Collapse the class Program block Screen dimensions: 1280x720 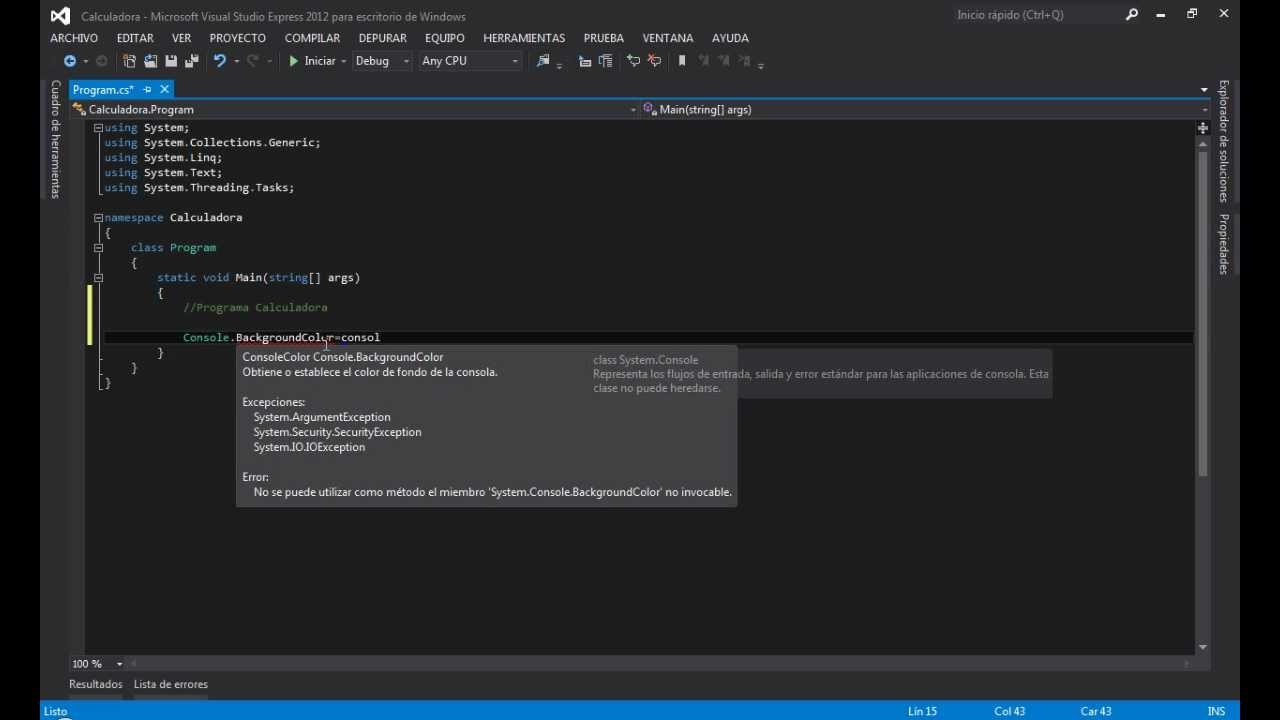[98, 248]
